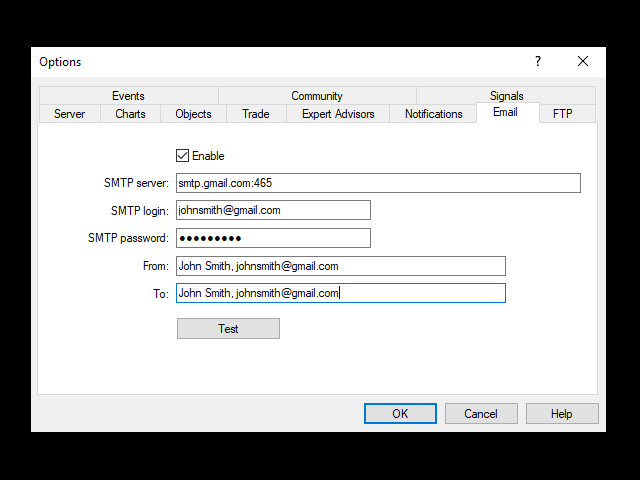
Task: Click the help question mark icon
Action: pyautogui.click(x=538, y=61)
